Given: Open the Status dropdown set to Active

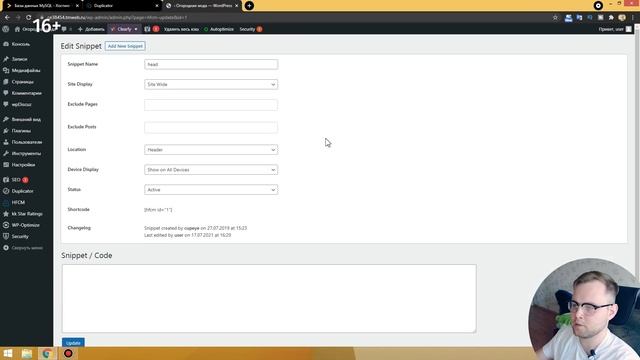Looking at the screenshot, I should point(211,190).
